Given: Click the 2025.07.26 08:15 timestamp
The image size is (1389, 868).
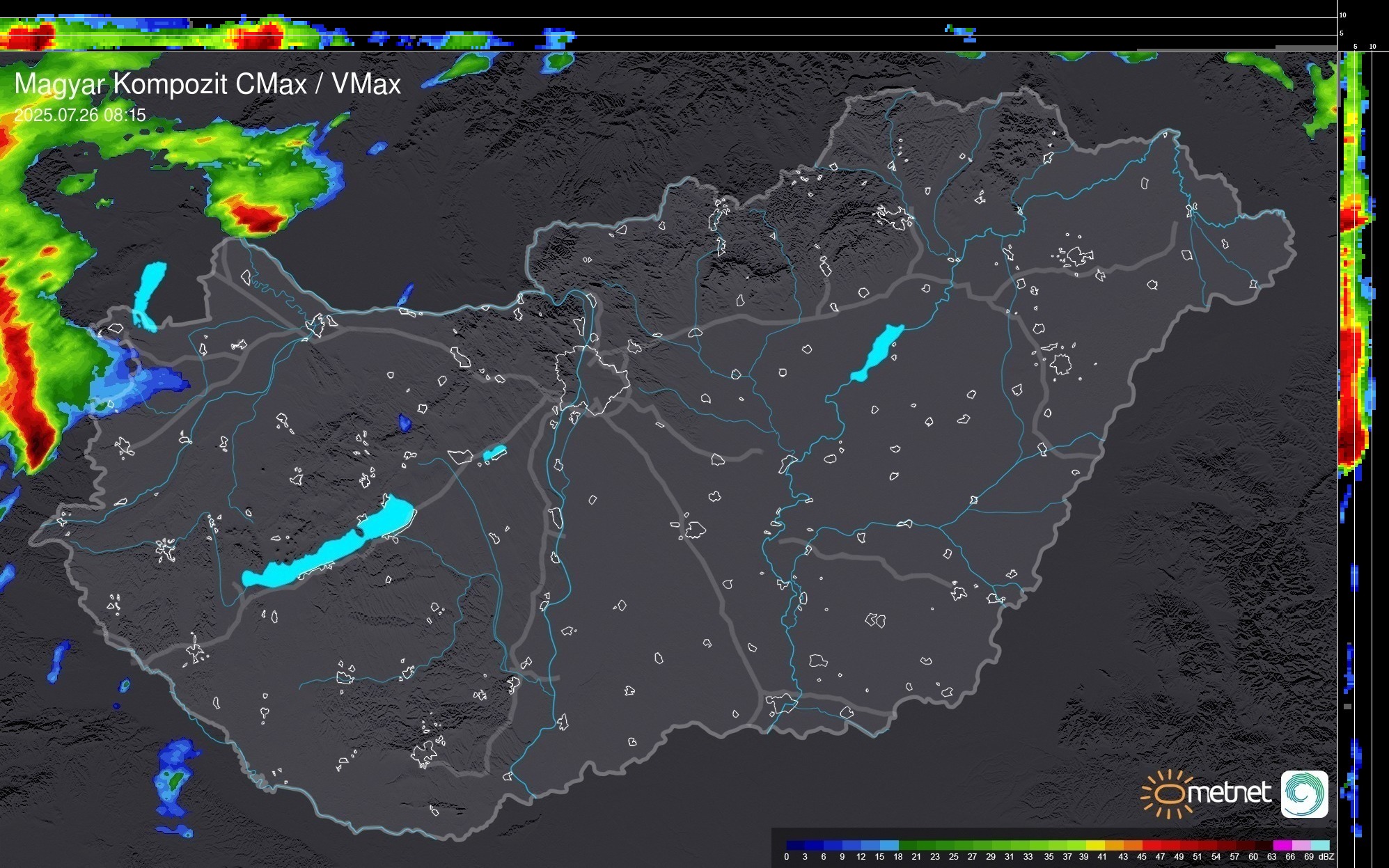Looking at the screenshot, I should click(x=80, y=115).
